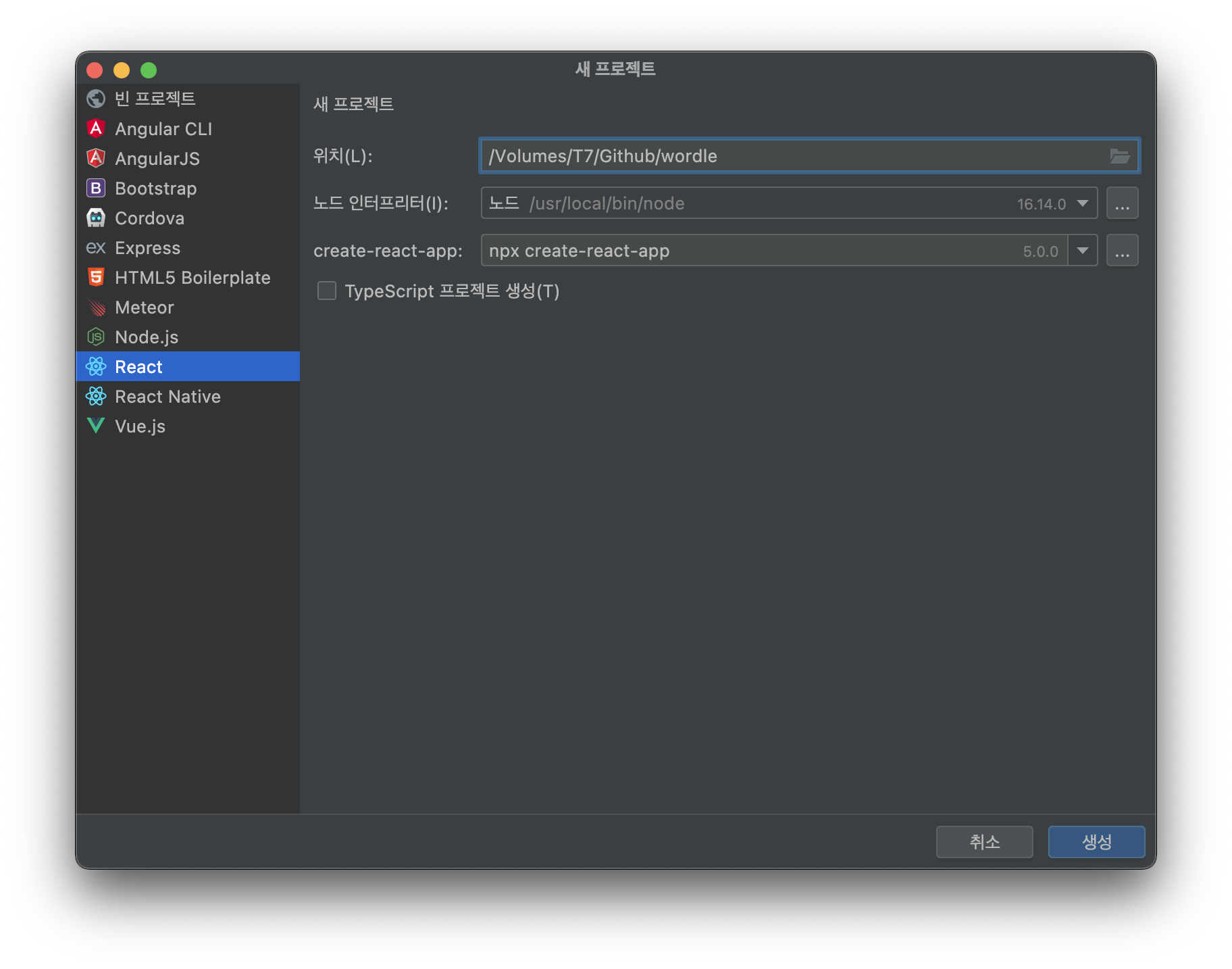Click the Node.js hexagon icon
Viewport: 1232px width, 969px height.
click(96, 337)
